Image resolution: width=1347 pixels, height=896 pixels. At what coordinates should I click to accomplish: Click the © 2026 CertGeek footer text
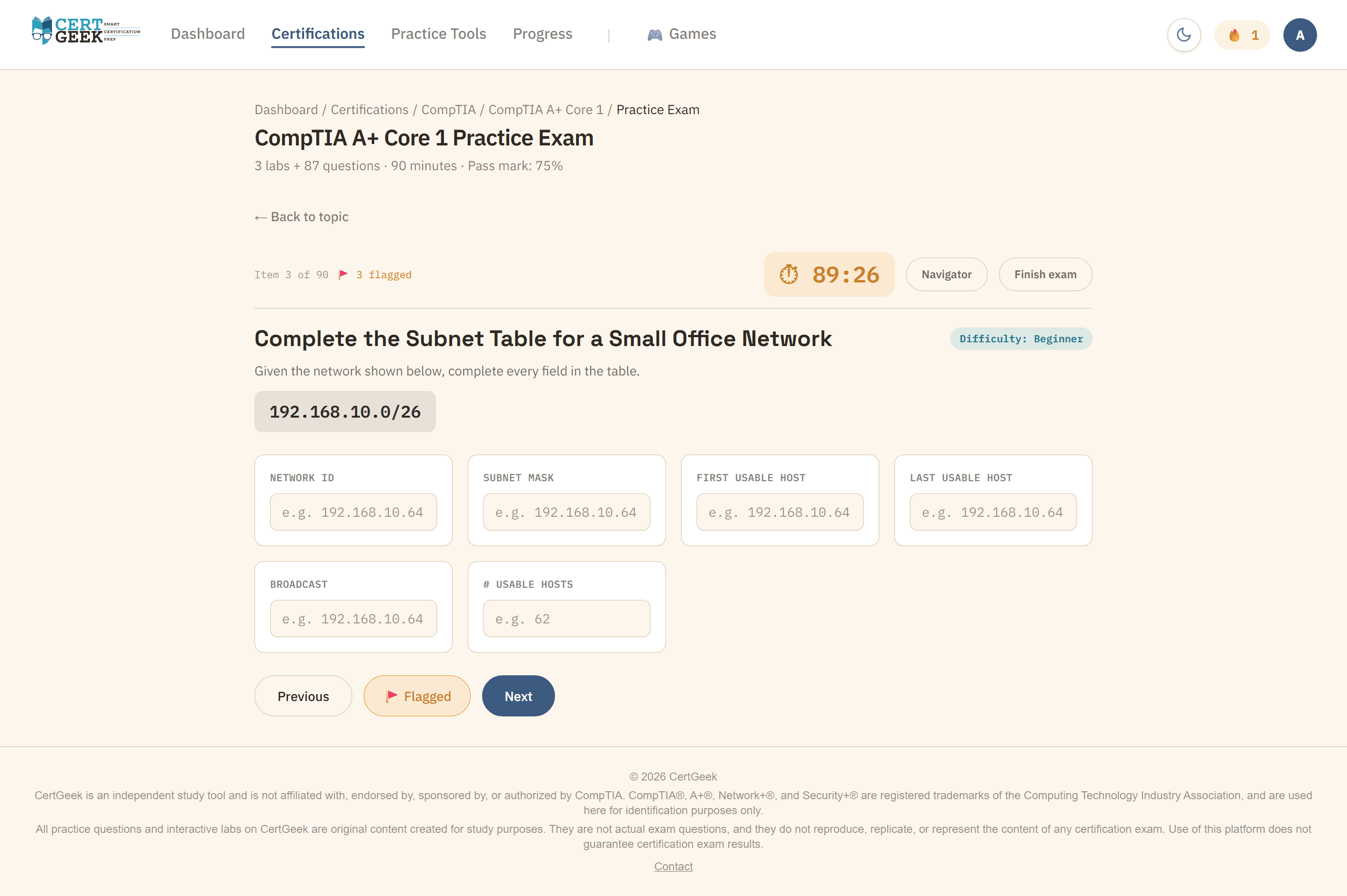coord(673,777)
